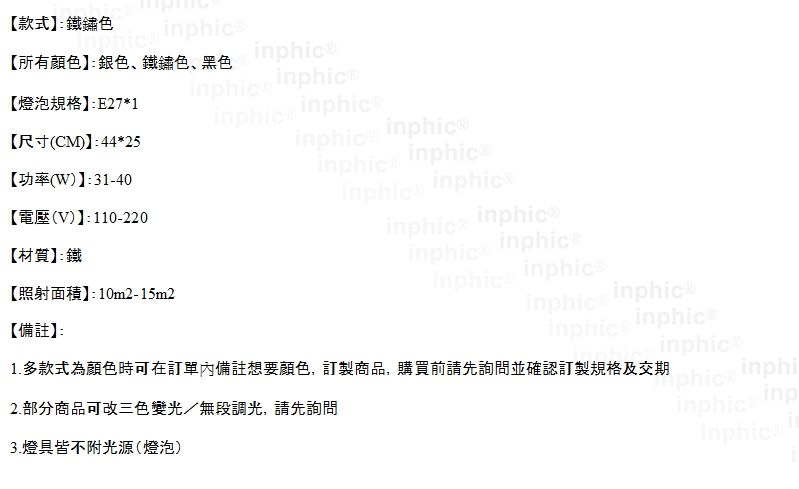
Task: Click the 10m2-15m2 area value
Action: 137,294
